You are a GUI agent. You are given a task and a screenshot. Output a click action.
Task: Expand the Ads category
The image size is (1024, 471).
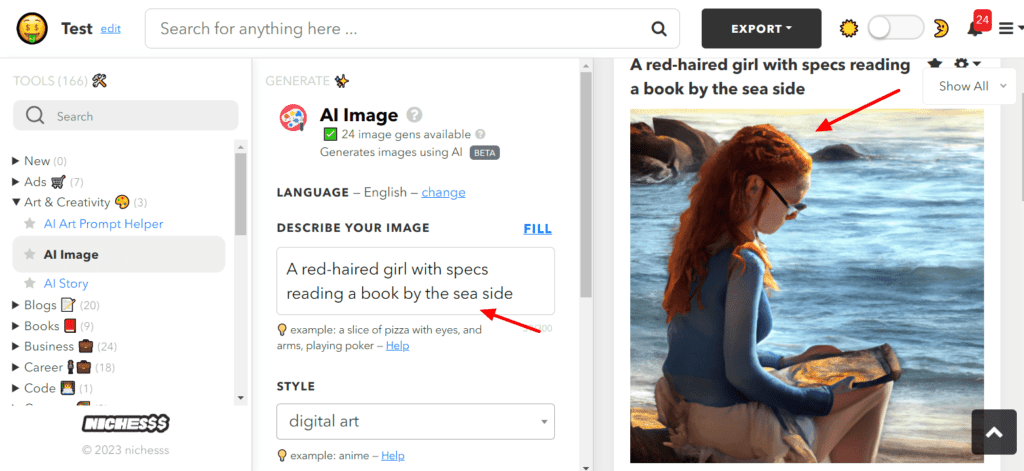click(16, 182)
